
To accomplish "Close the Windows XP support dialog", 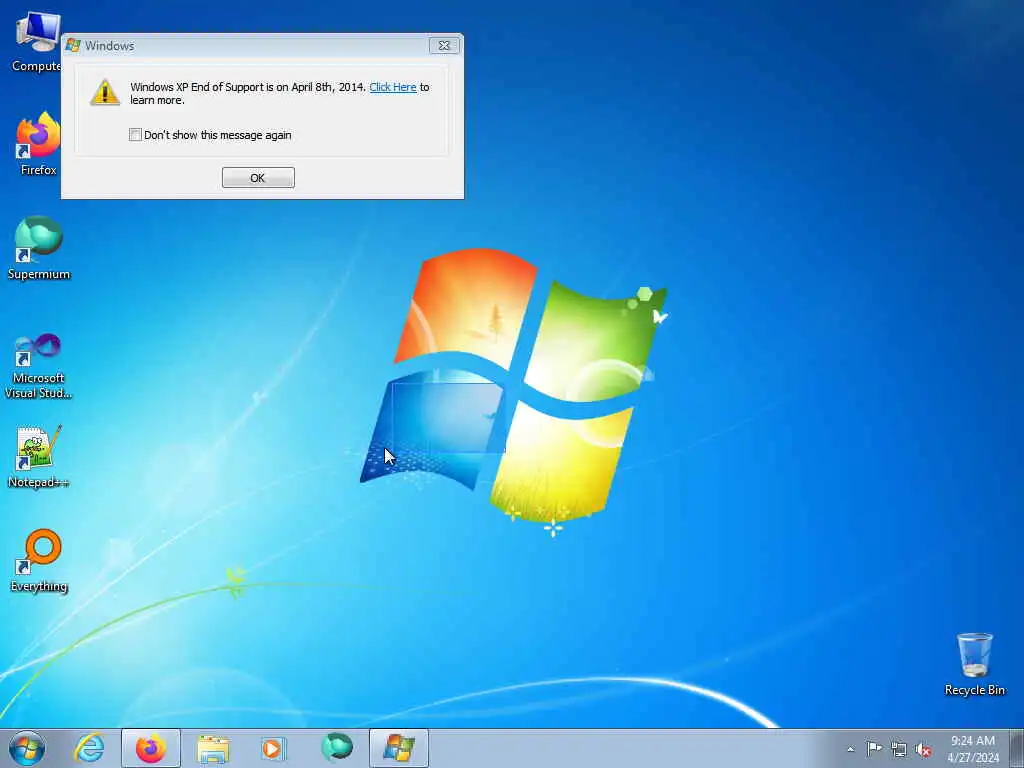I will point(444,46).
